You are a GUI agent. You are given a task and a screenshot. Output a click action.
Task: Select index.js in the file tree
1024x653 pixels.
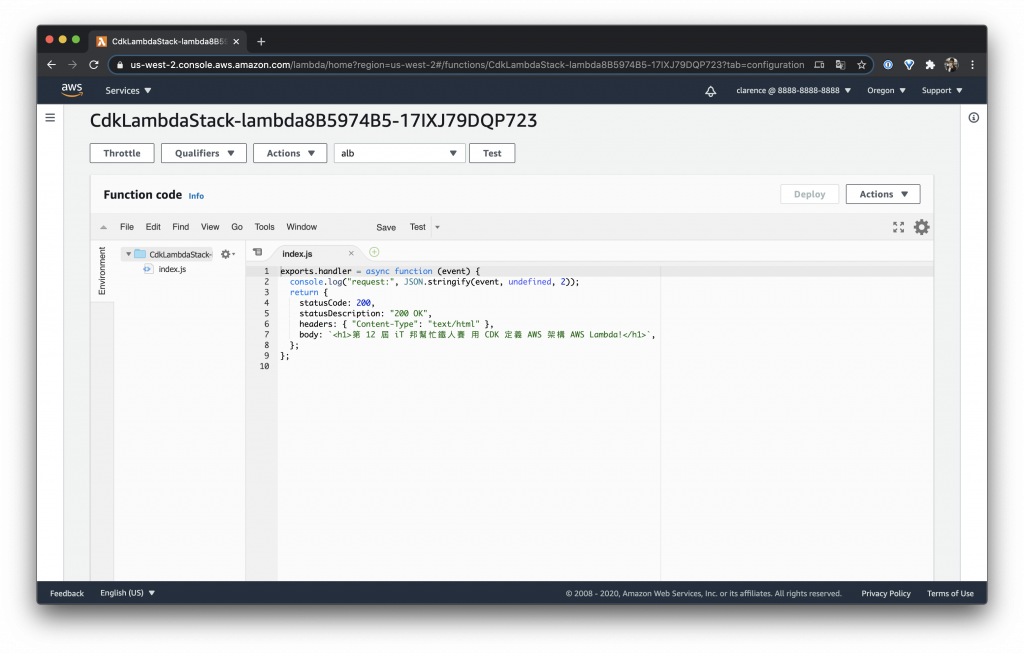pos(172,269)
